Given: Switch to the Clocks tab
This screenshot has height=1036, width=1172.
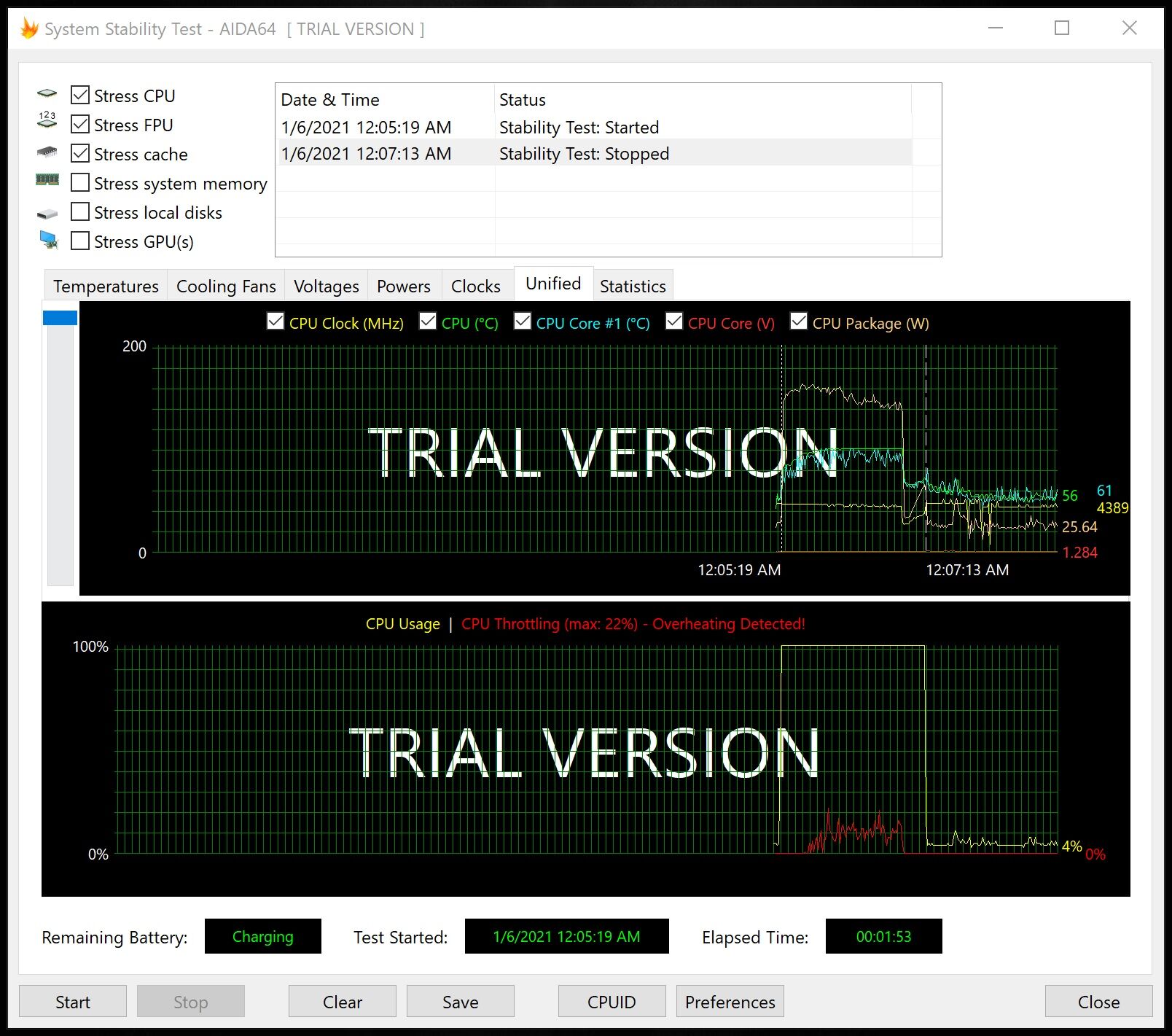Looking at the screenshot, I should (x=475, y=286).
